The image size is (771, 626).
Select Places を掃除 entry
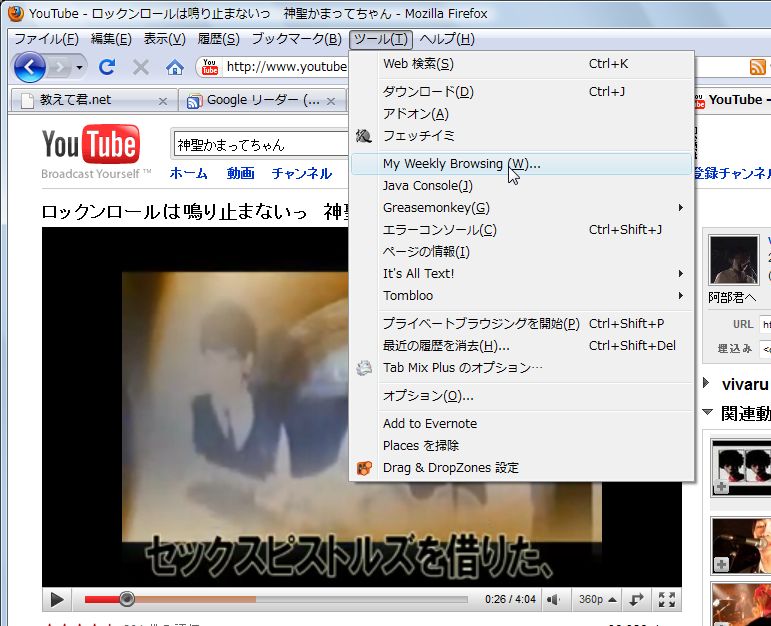coord(521,446)
